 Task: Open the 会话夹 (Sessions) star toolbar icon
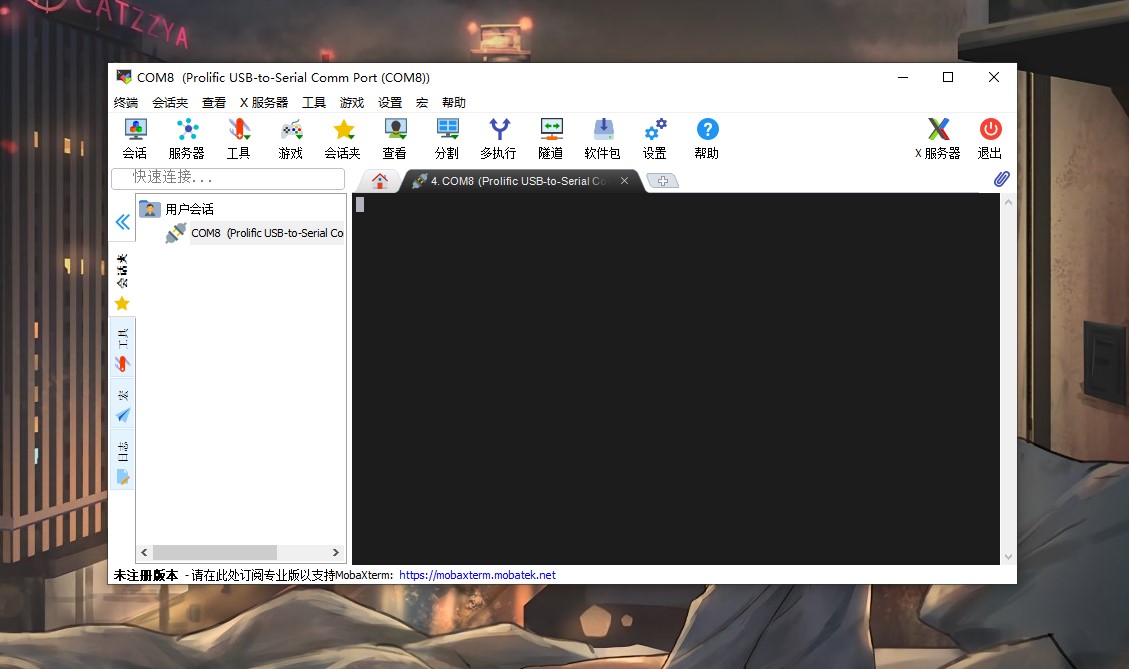point(342,139)
